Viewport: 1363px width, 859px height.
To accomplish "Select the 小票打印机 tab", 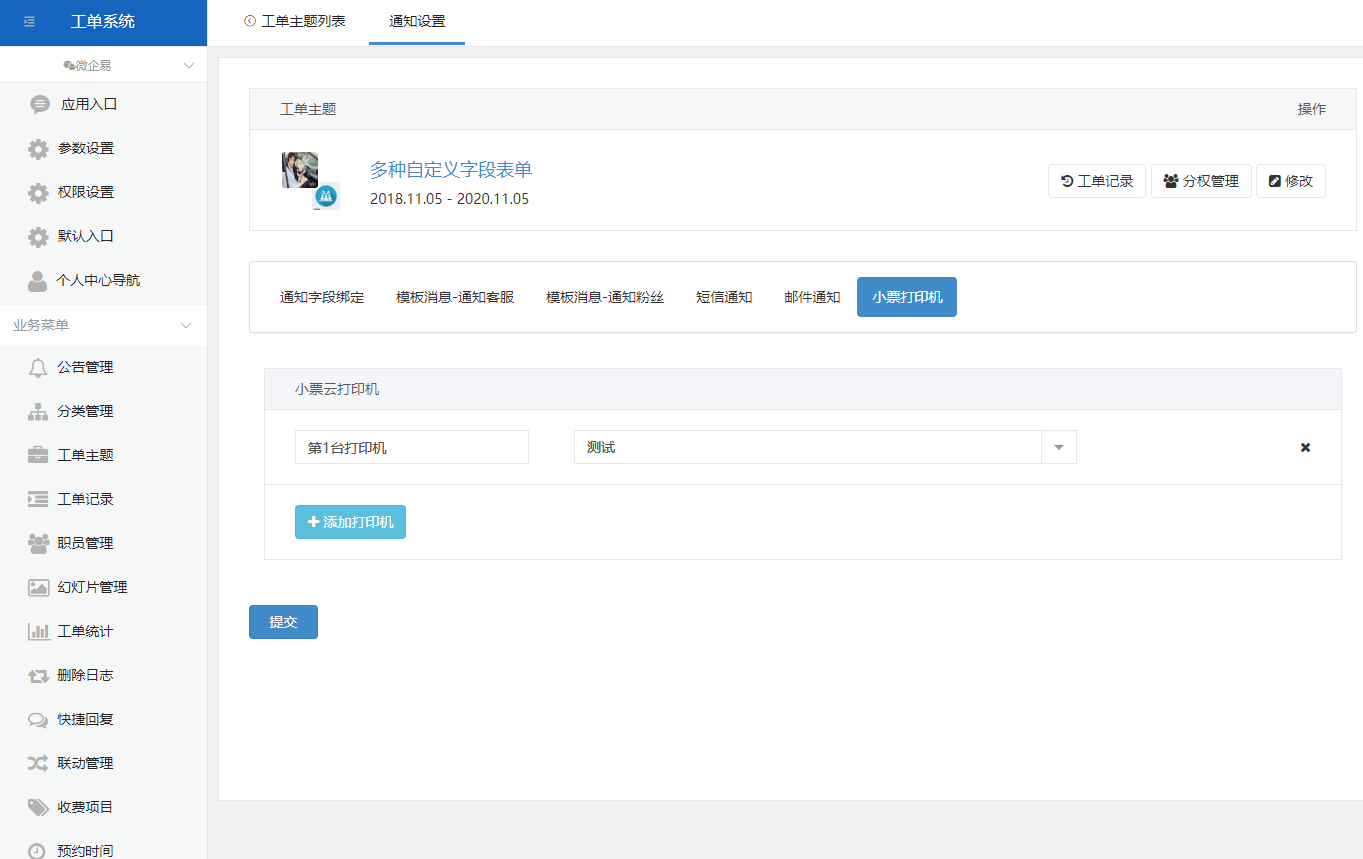I will (x=907, y=297).
